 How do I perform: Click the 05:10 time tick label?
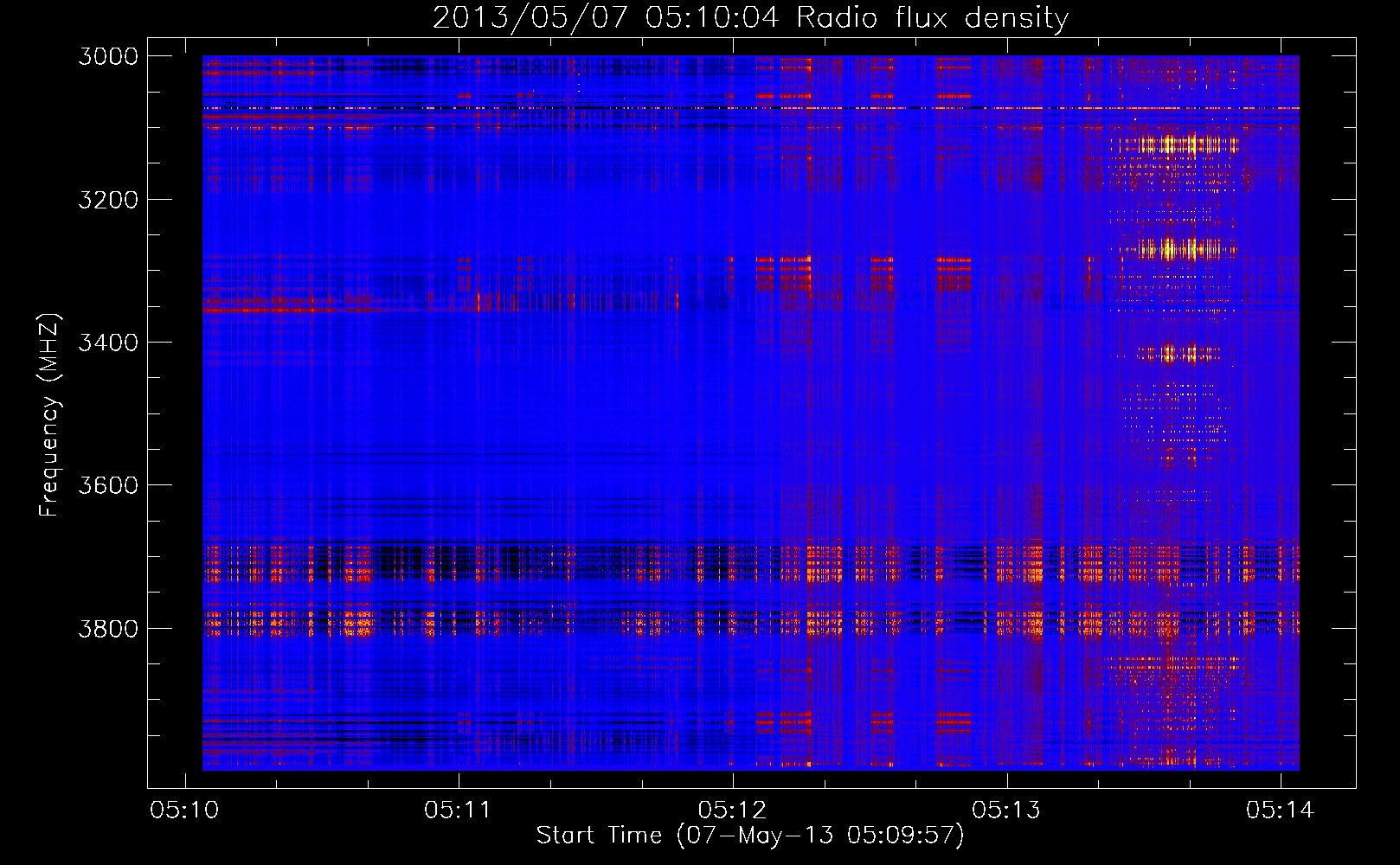tap(184, 811)
